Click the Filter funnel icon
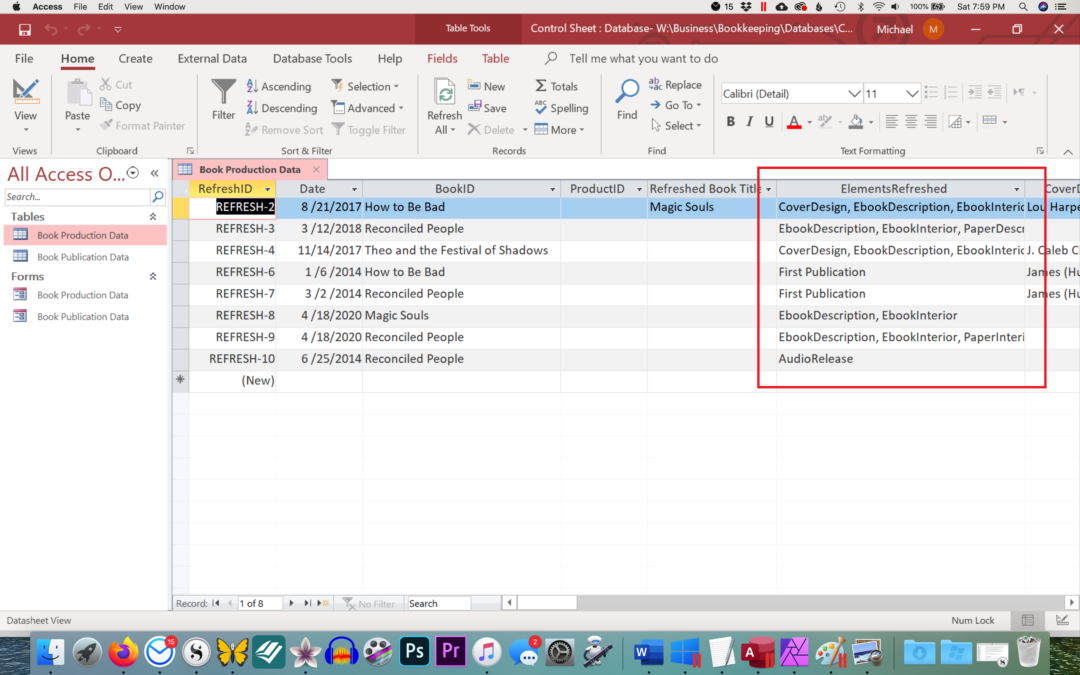This screenshot has height=675, width=1080. tap(223, 92)
